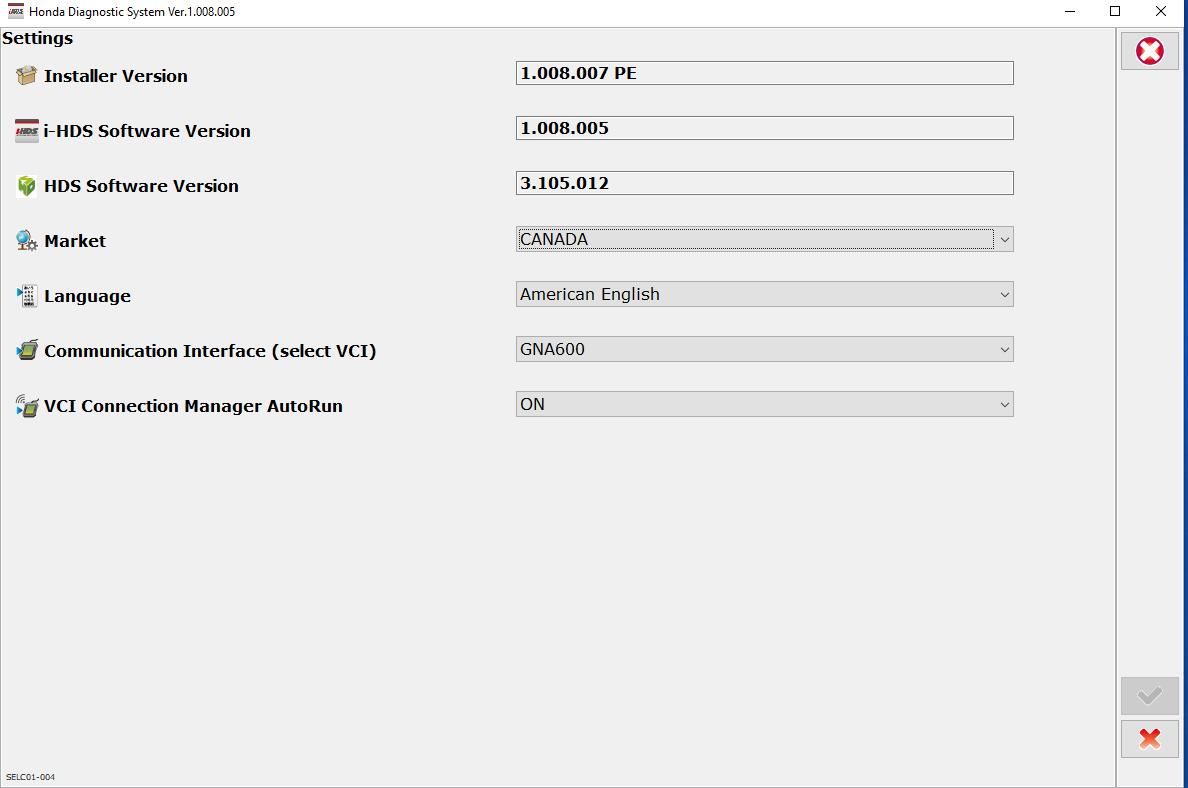Click the Communication Interface device icon
The image size is (1188, 788).
[x=27, y=350]
